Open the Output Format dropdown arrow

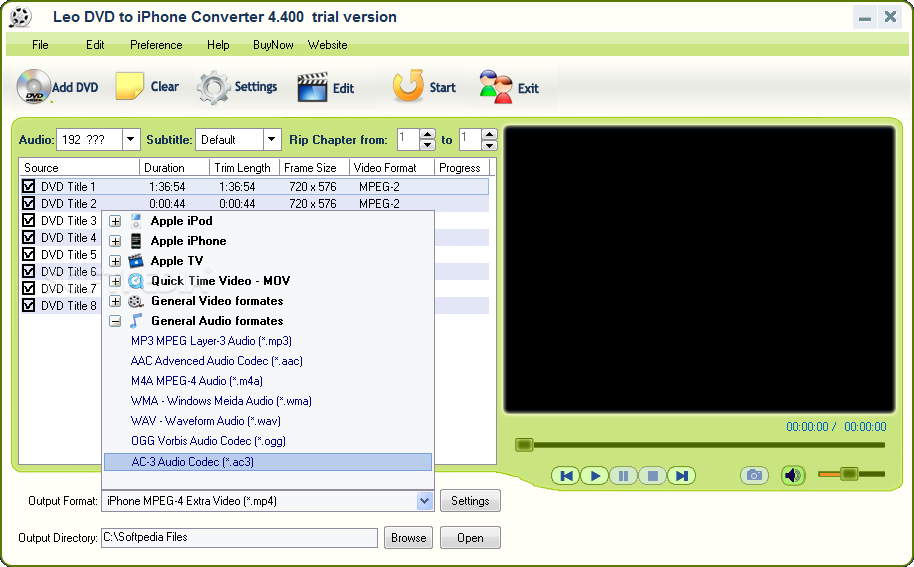(x=425, y=501)
